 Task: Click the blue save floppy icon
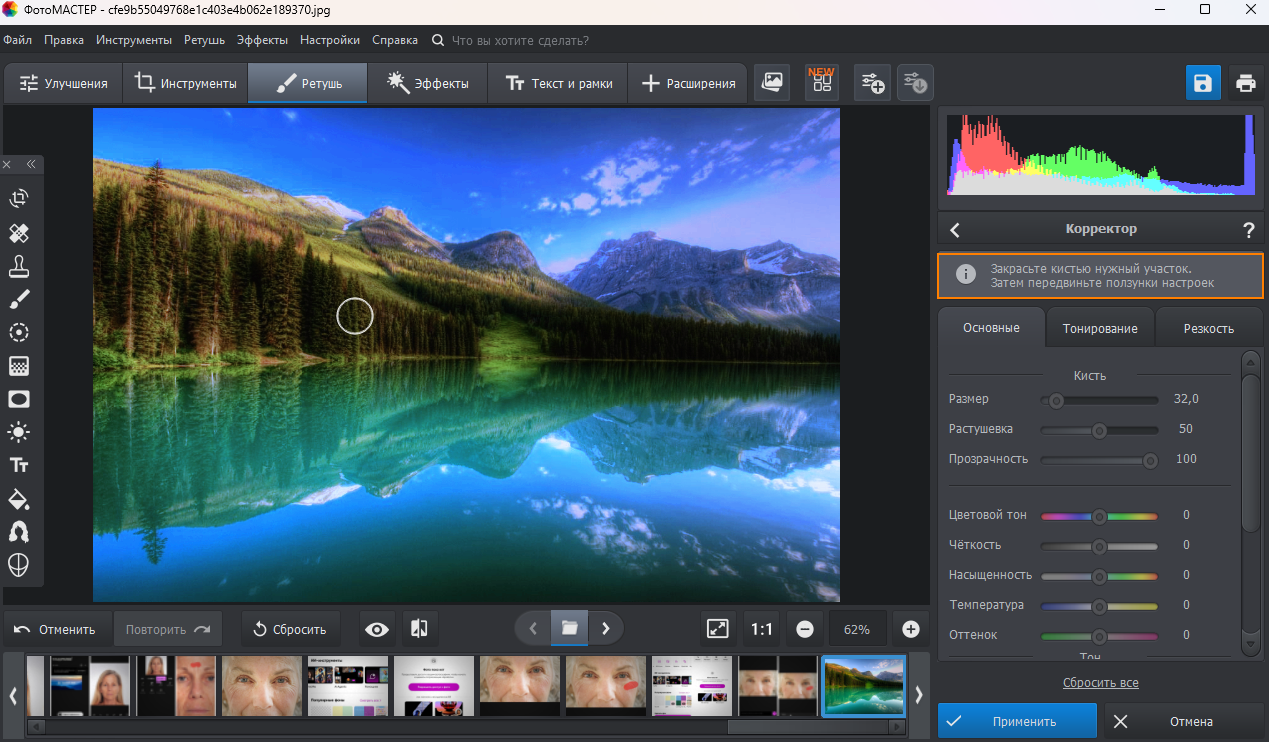tap(1203, 83)
